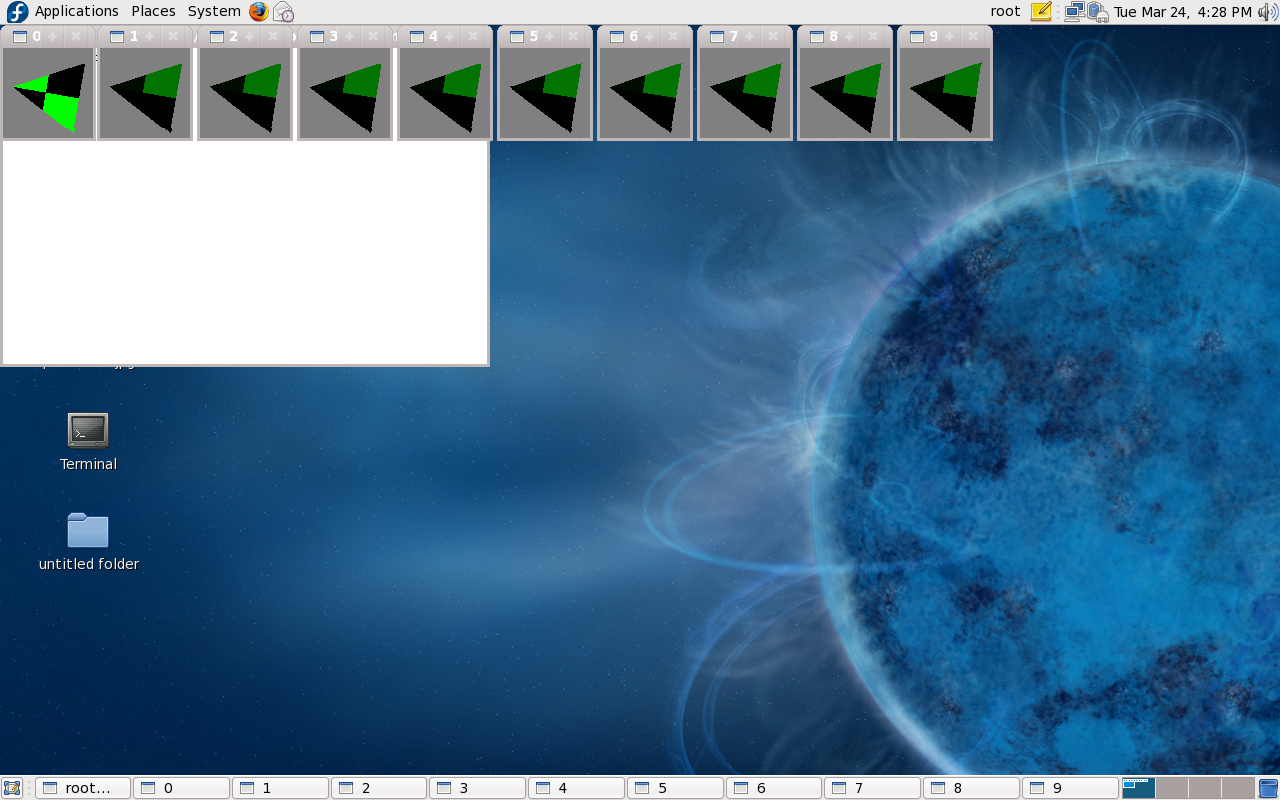Screen dimensions: 1280x800
Task: Open the Tomboy sticky notes applet
Action: point(1041,11)
